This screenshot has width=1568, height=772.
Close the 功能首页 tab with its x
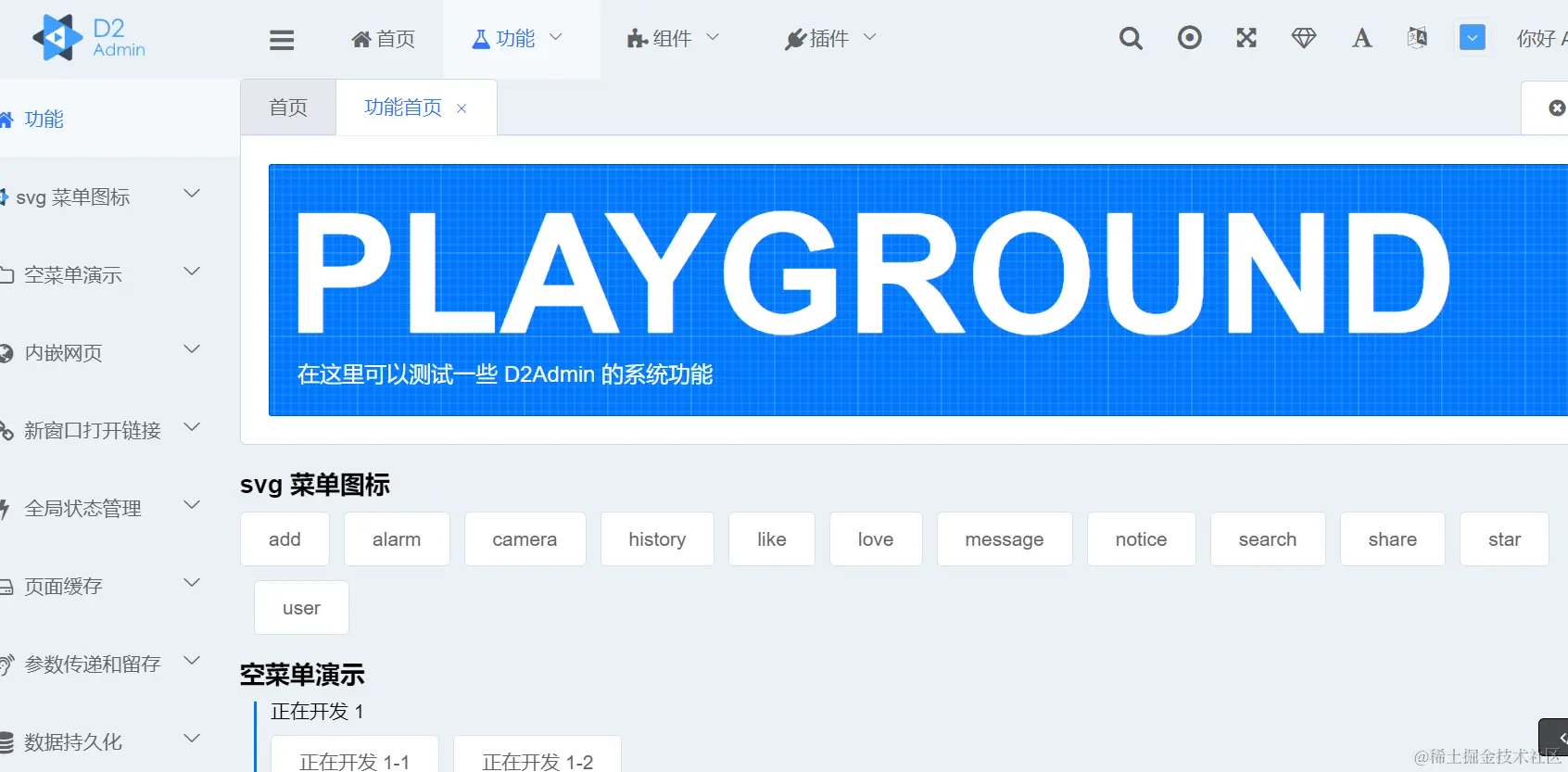pos(462,108)
